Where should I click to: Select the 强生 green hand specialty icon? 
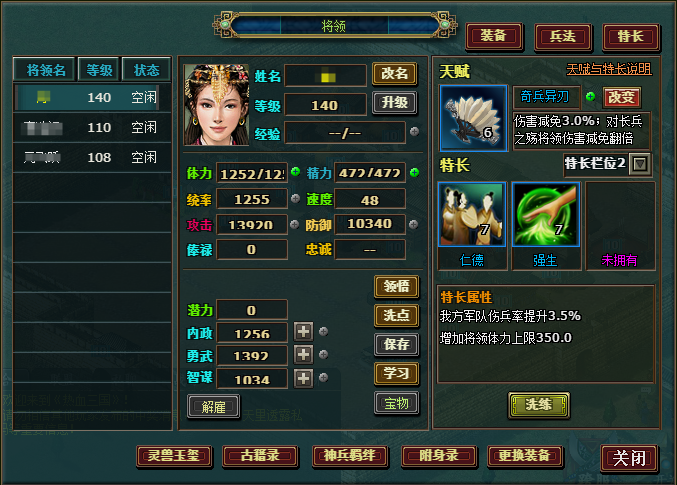(545, 214)
